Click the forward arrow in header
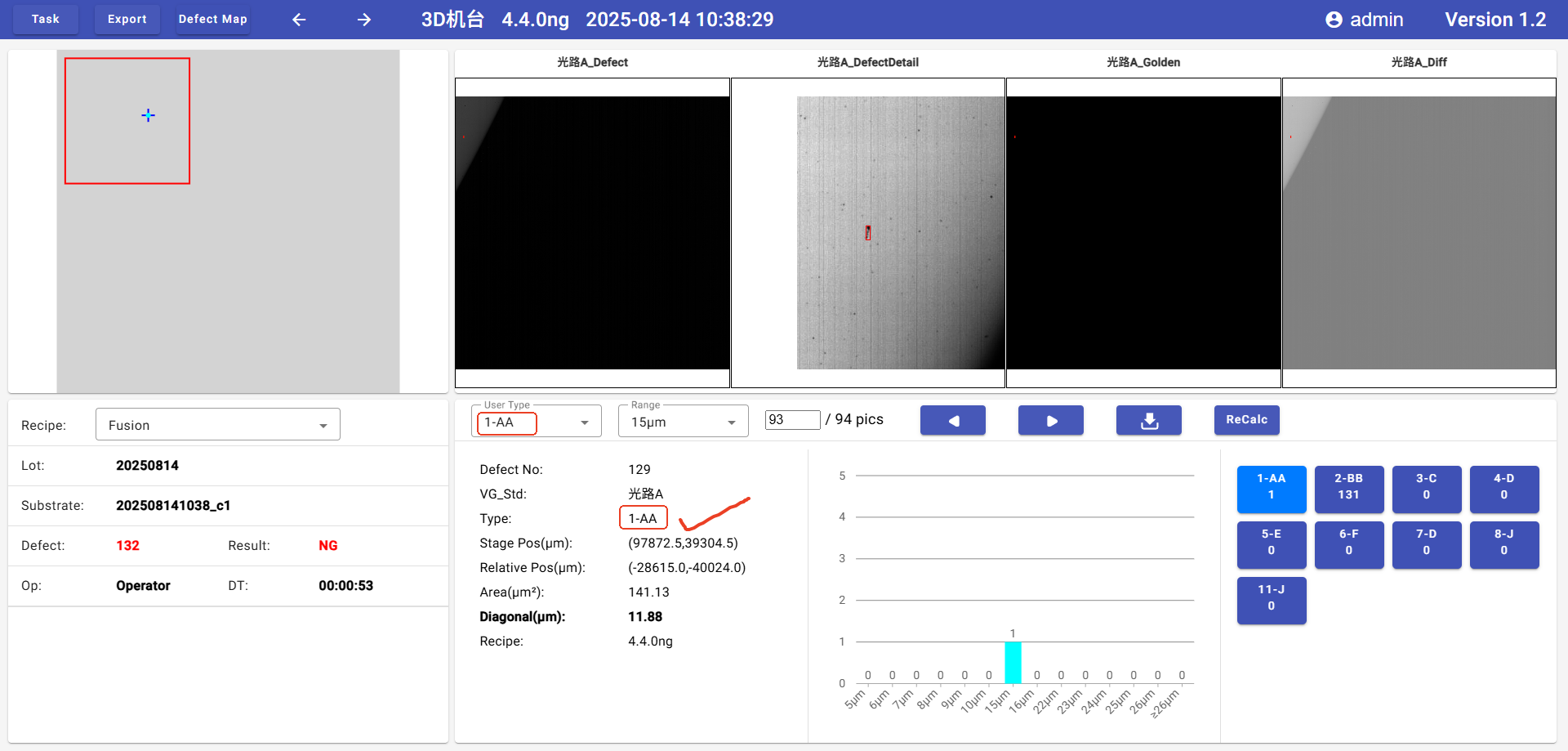The height and width of the screenshot is (751, 1568). pyautogui.click(x=364, y=20)
